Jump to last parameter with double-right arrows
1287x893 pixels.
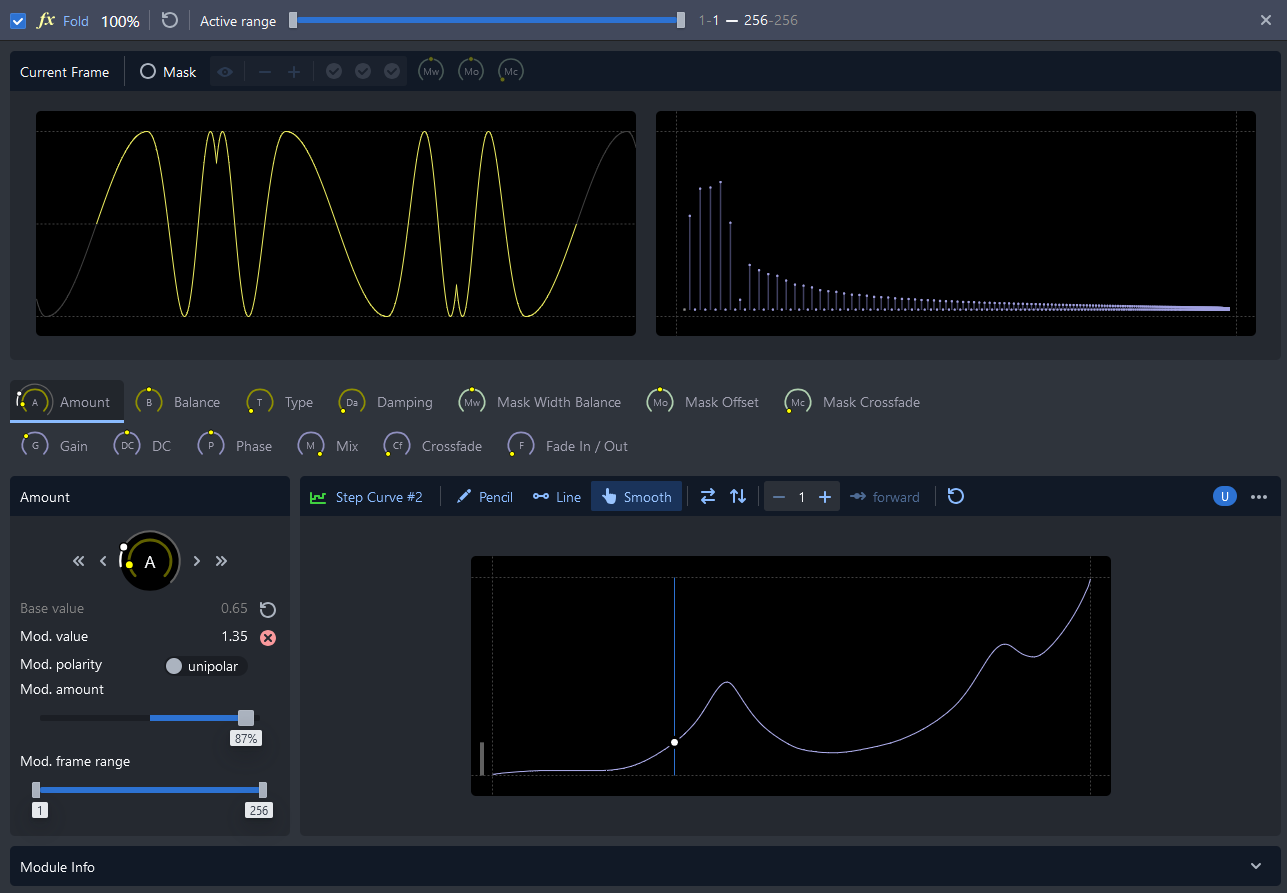tap(221, 561)
